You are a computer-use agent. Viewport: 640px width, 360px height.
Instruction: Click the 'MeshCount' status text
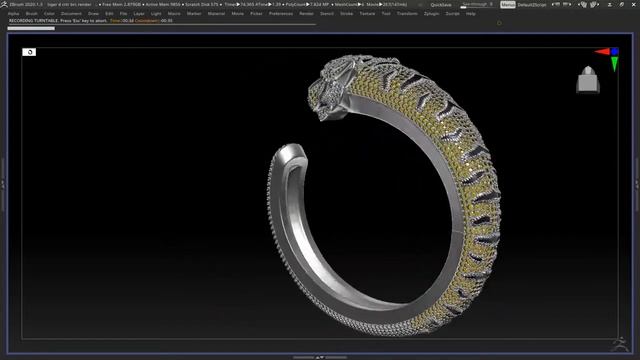(x=349, y=4)
